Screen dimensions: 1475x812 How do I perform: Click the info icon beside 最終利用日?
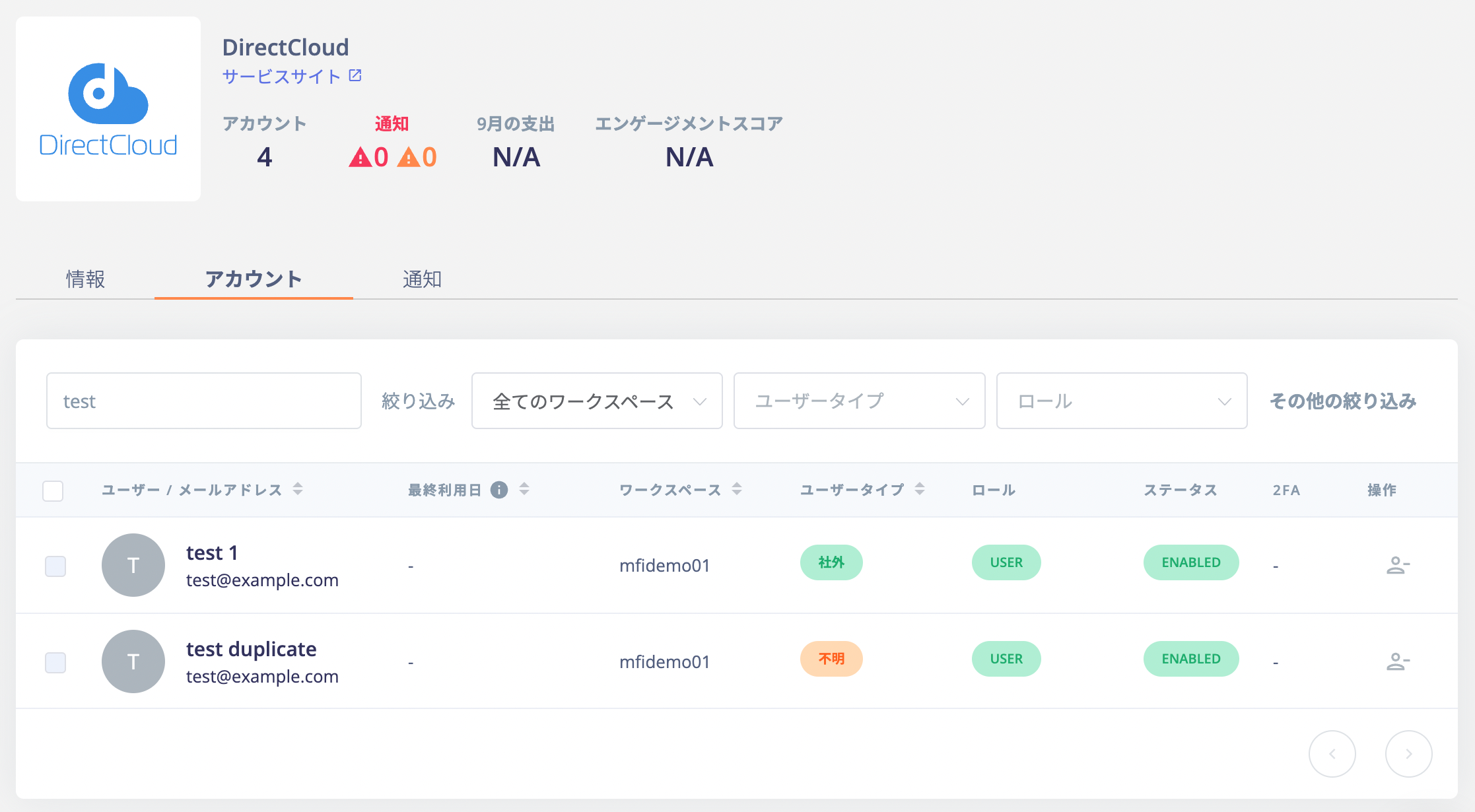(499, 489)
